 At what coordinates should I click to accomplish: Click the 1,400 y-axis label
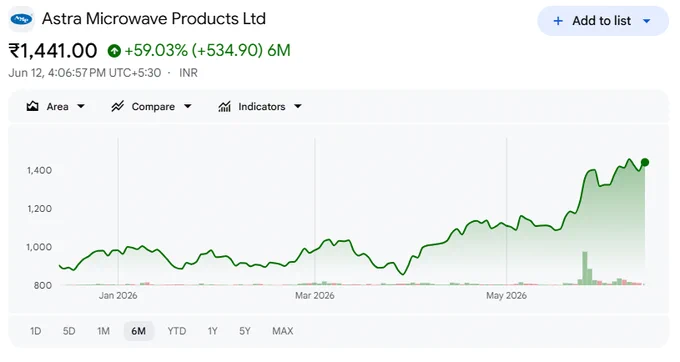[39, 170]
